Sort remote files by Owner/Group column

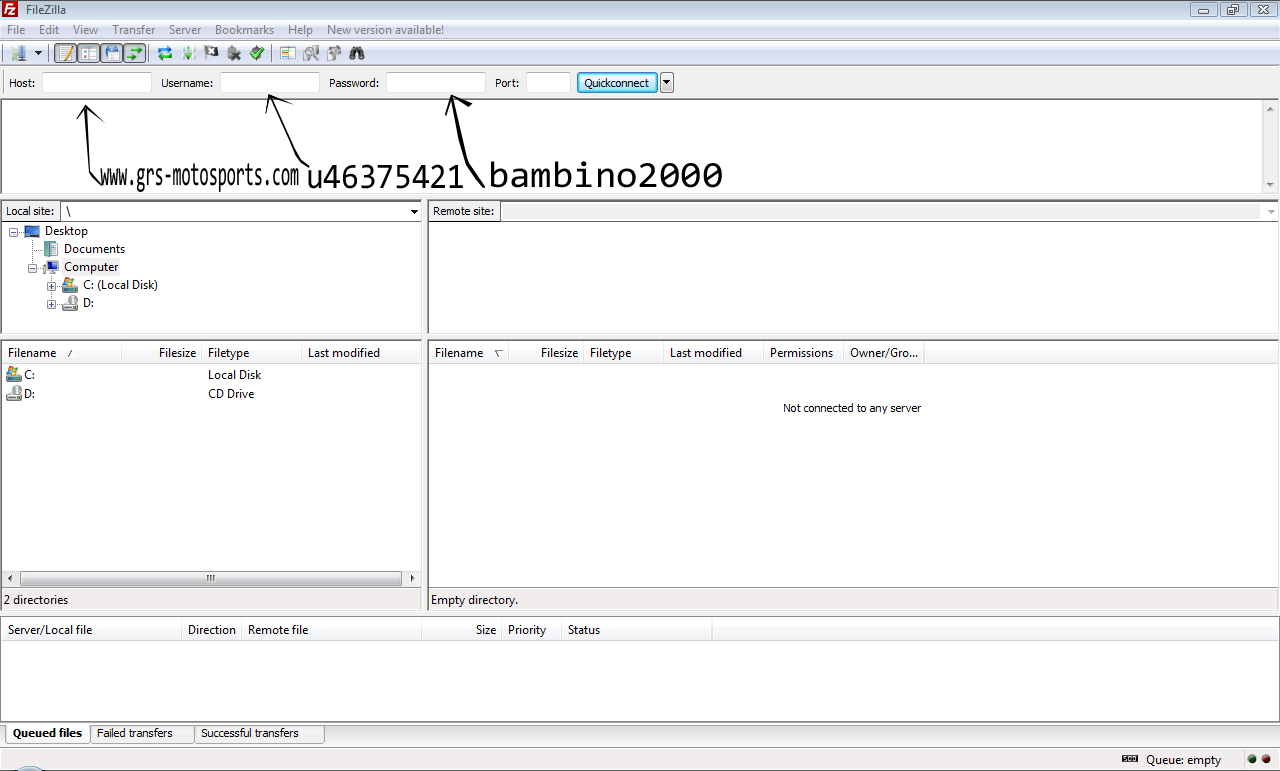(883, 353)
